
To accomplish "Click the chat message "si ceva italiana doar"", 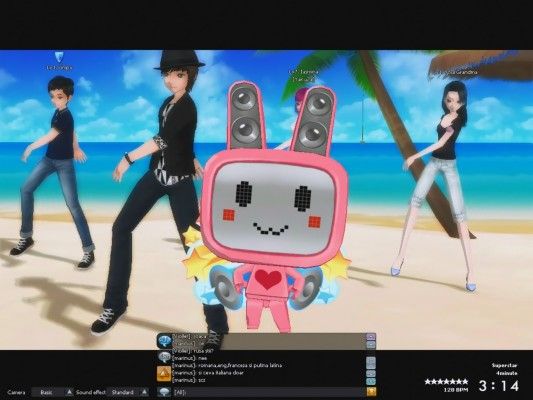I will coord(207,373).
